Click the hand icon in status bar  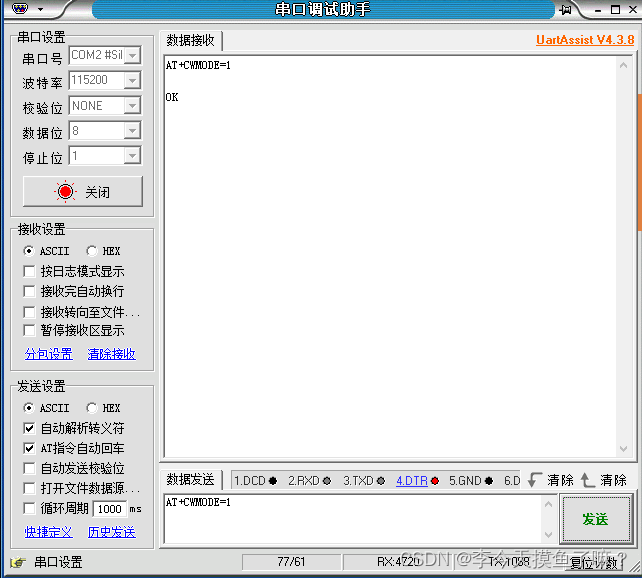click(18, 562)
